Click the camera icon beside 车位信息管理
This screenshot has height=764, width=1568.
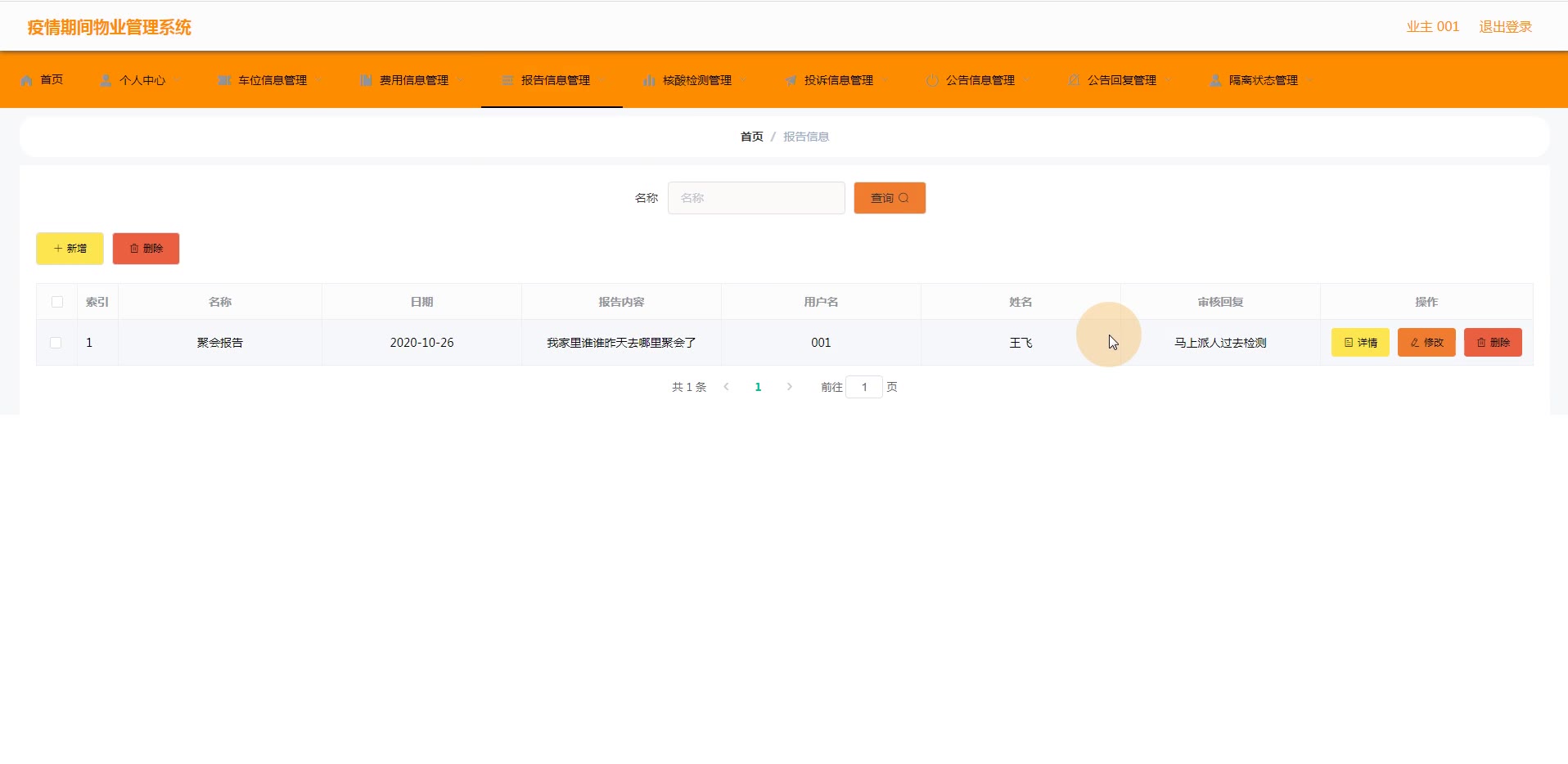[224, 80]
